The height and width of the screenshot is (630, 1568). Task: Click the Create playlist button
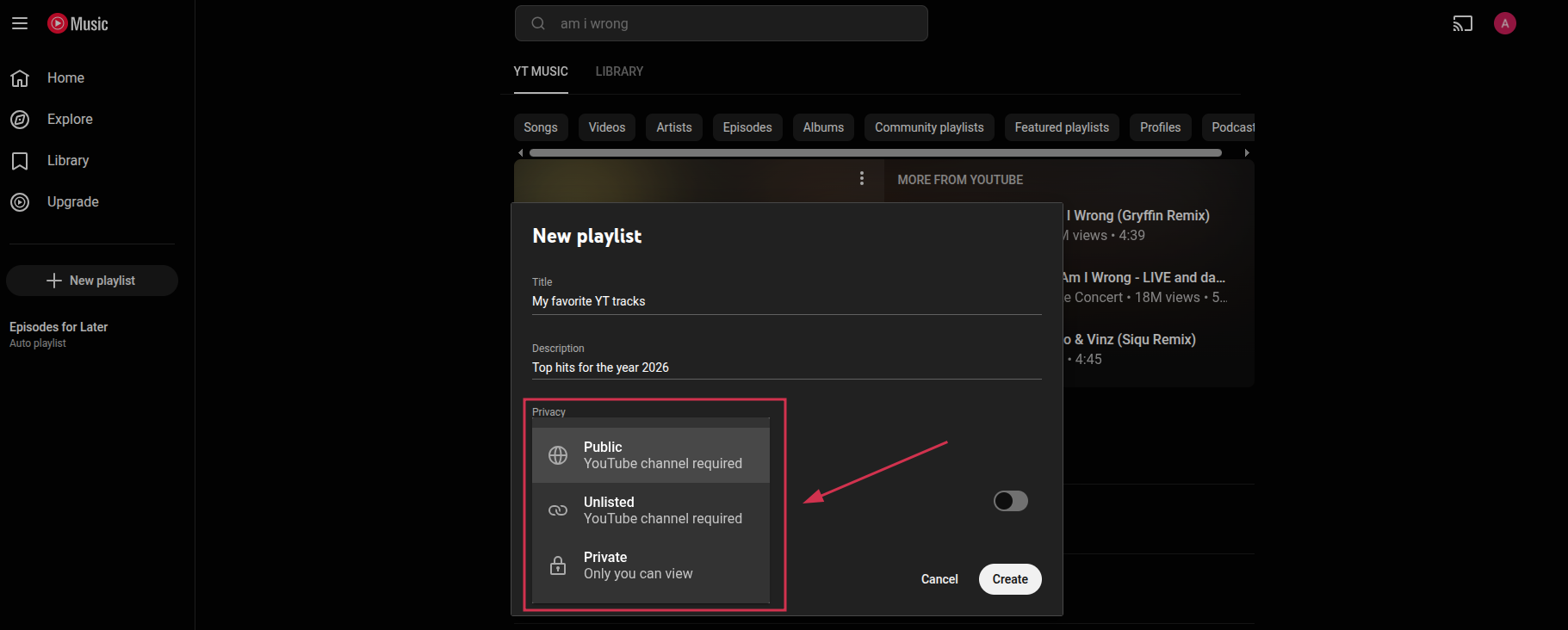pyautogui.click(x=1010, y=579)
